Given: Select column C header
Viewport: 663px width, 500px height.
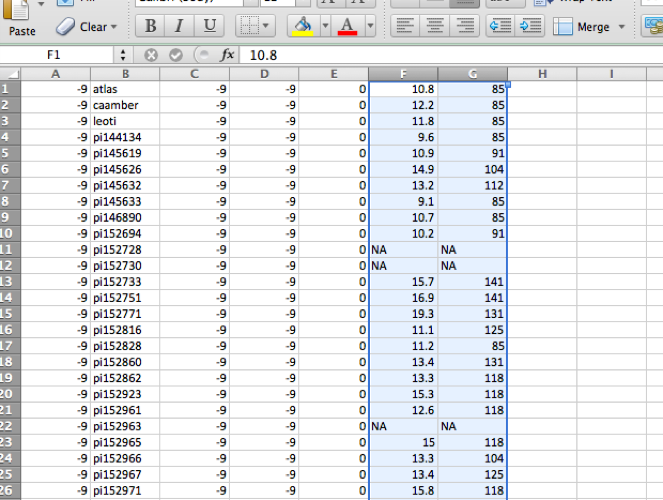Looking at the screenshot, I should click(195, 74).
